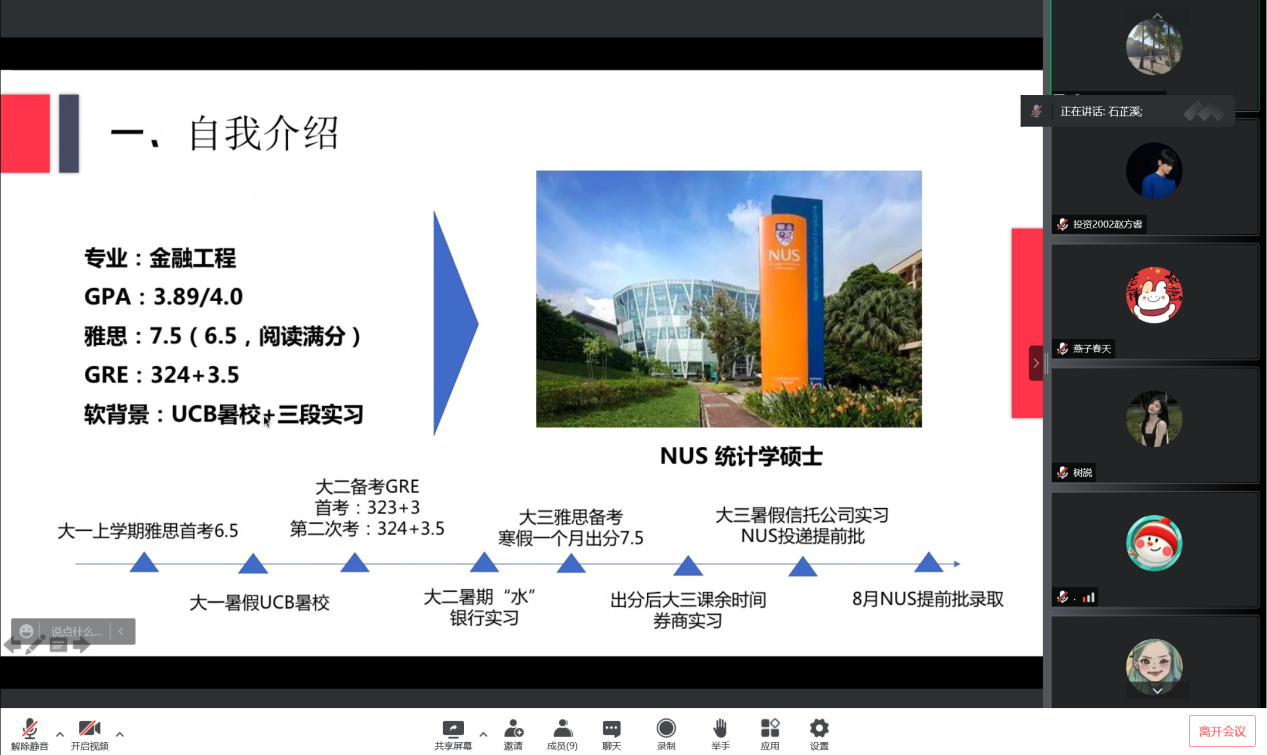Expand share options arrow beside 共享屏幕

[483, 734]
